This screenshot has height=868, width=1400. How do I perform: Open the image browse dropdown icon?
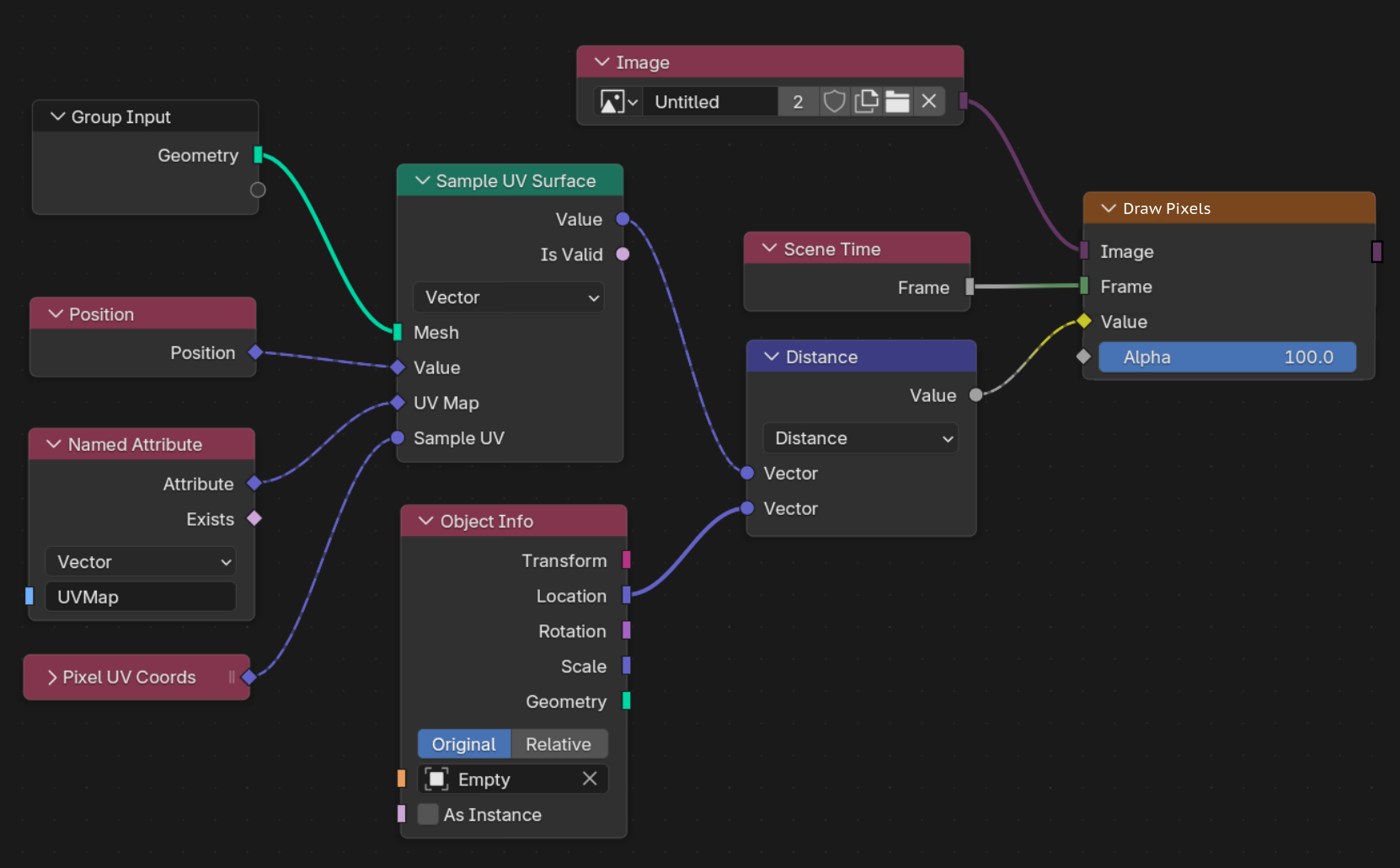(619, 102)
